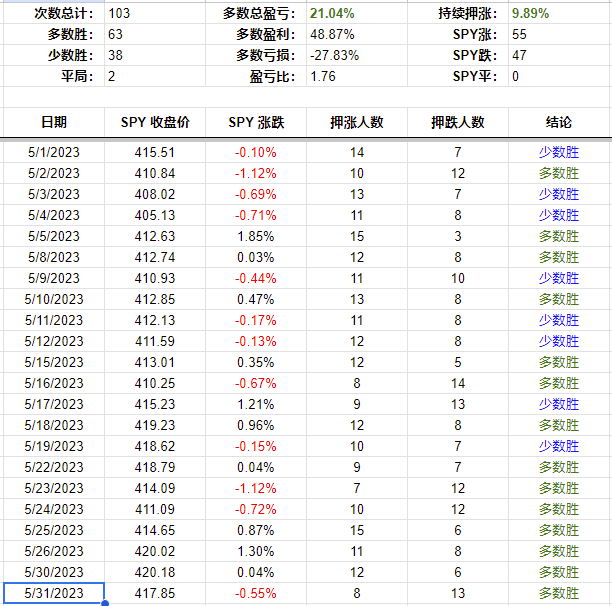
Task: Select closing price 415.51
Action: click(x=155, y=152)
